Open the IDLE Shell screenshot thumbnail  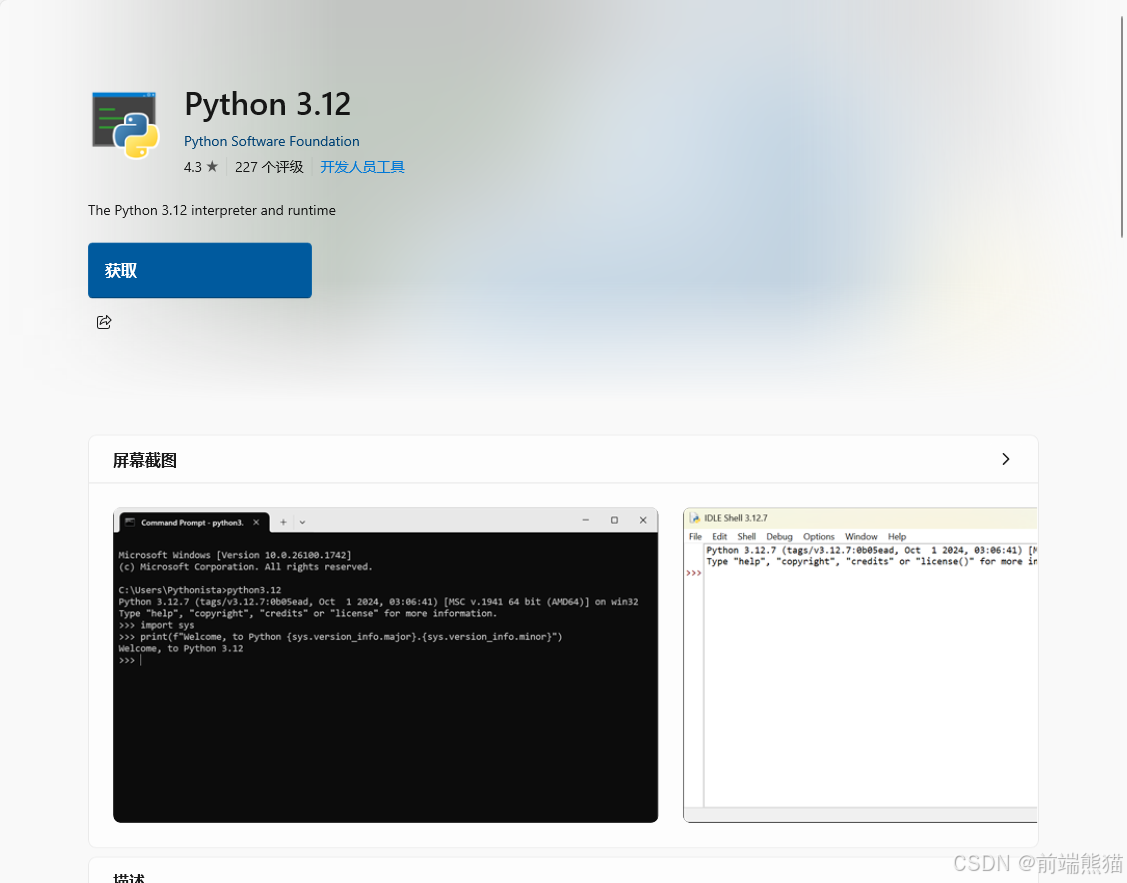[860, 665]
